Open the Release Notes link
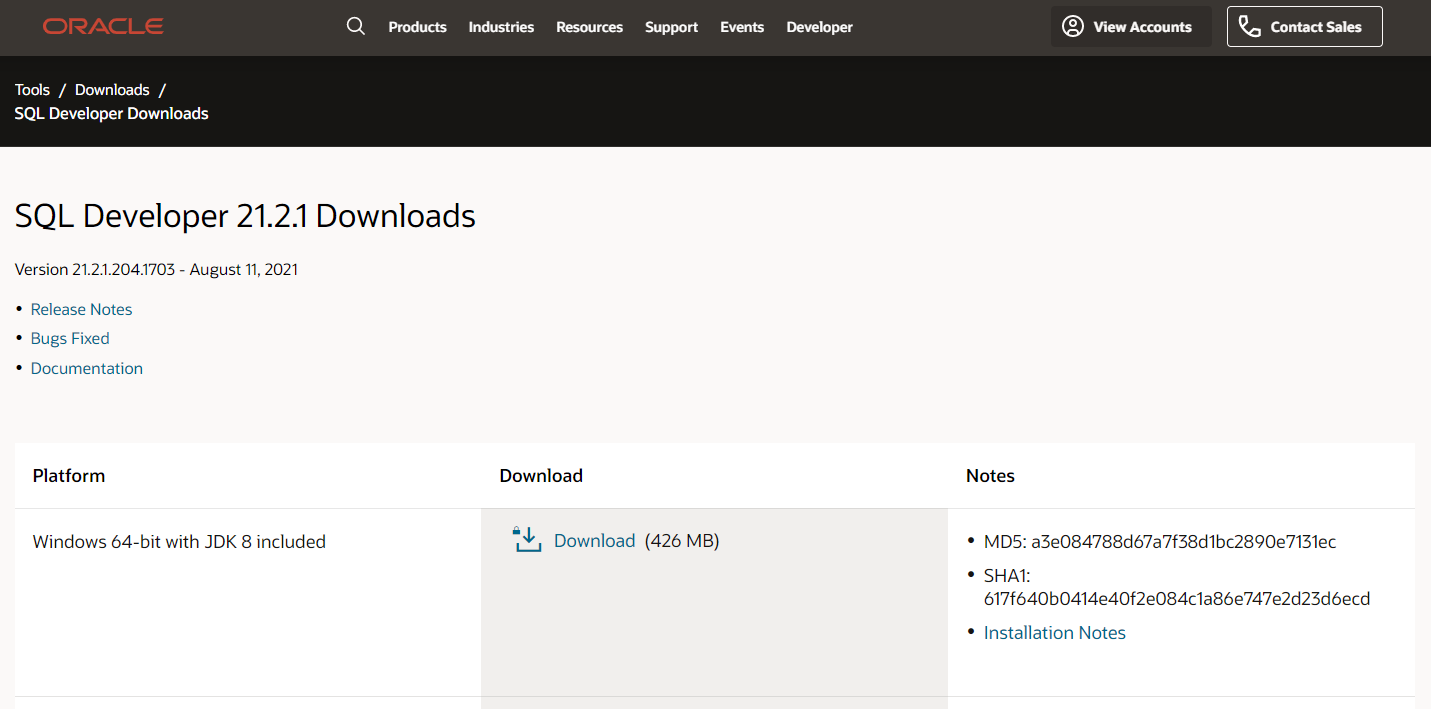The width and height of the screenshot is (1431, 709). [81, 309]
